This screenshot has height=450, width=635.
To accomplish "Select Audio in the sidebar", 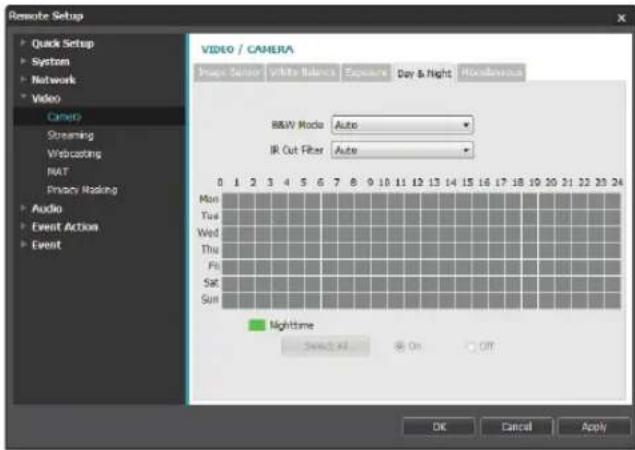I will point(47,209).
